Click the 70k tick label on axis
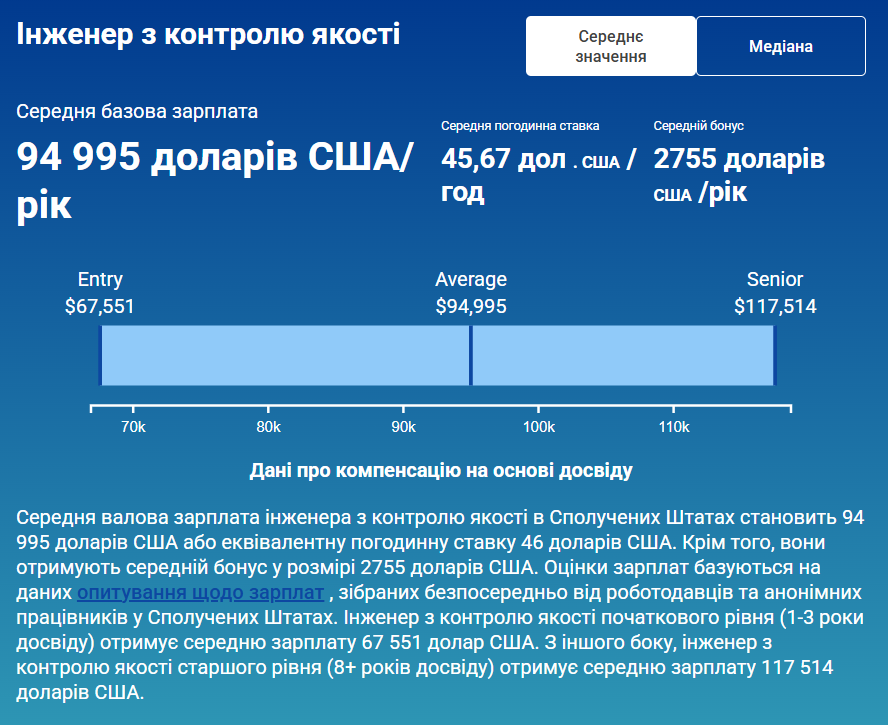The image size is (888, 725). tap(133, 428)
